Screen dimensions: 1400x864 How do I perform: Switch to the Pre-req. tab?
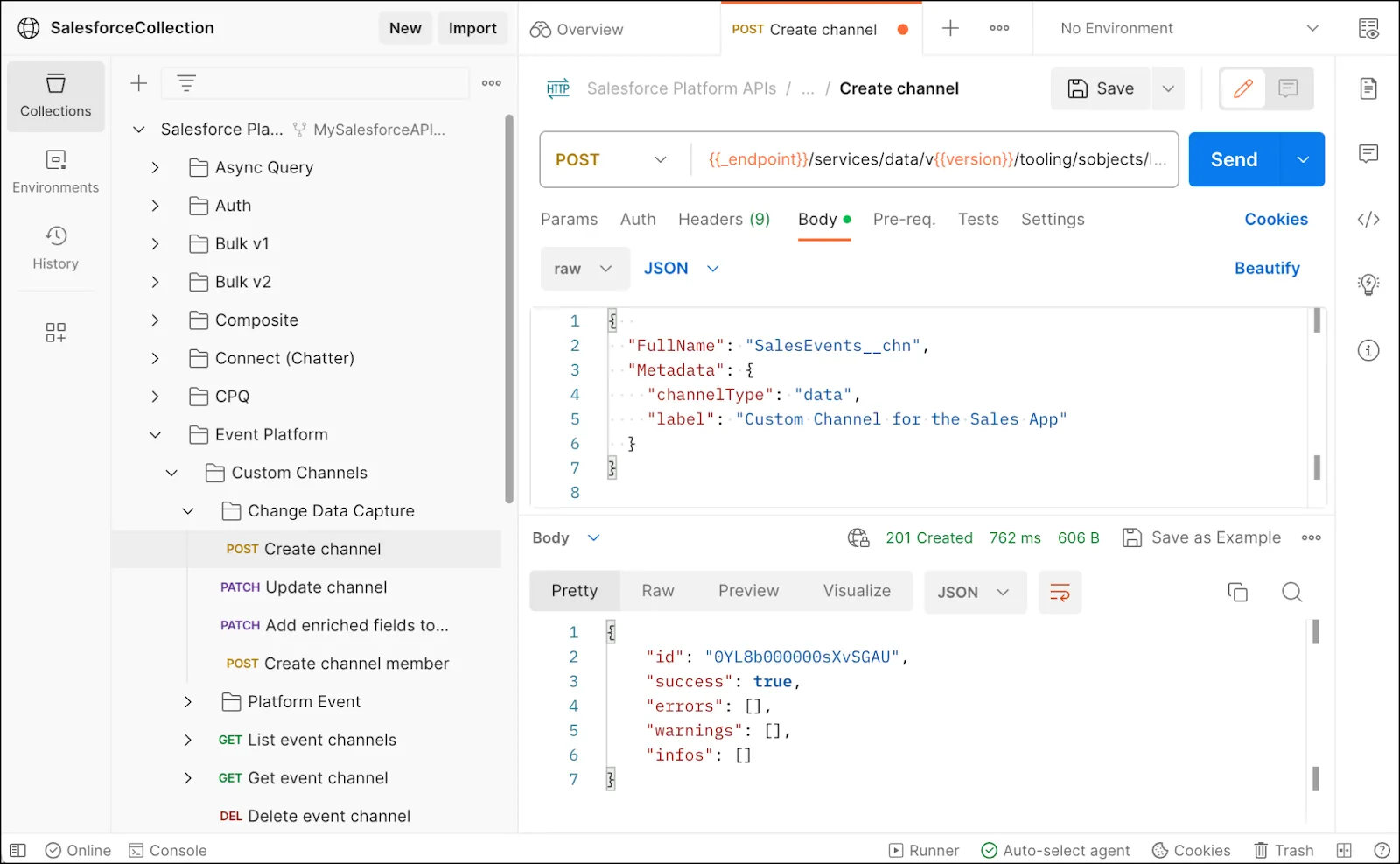click(904, 219)
